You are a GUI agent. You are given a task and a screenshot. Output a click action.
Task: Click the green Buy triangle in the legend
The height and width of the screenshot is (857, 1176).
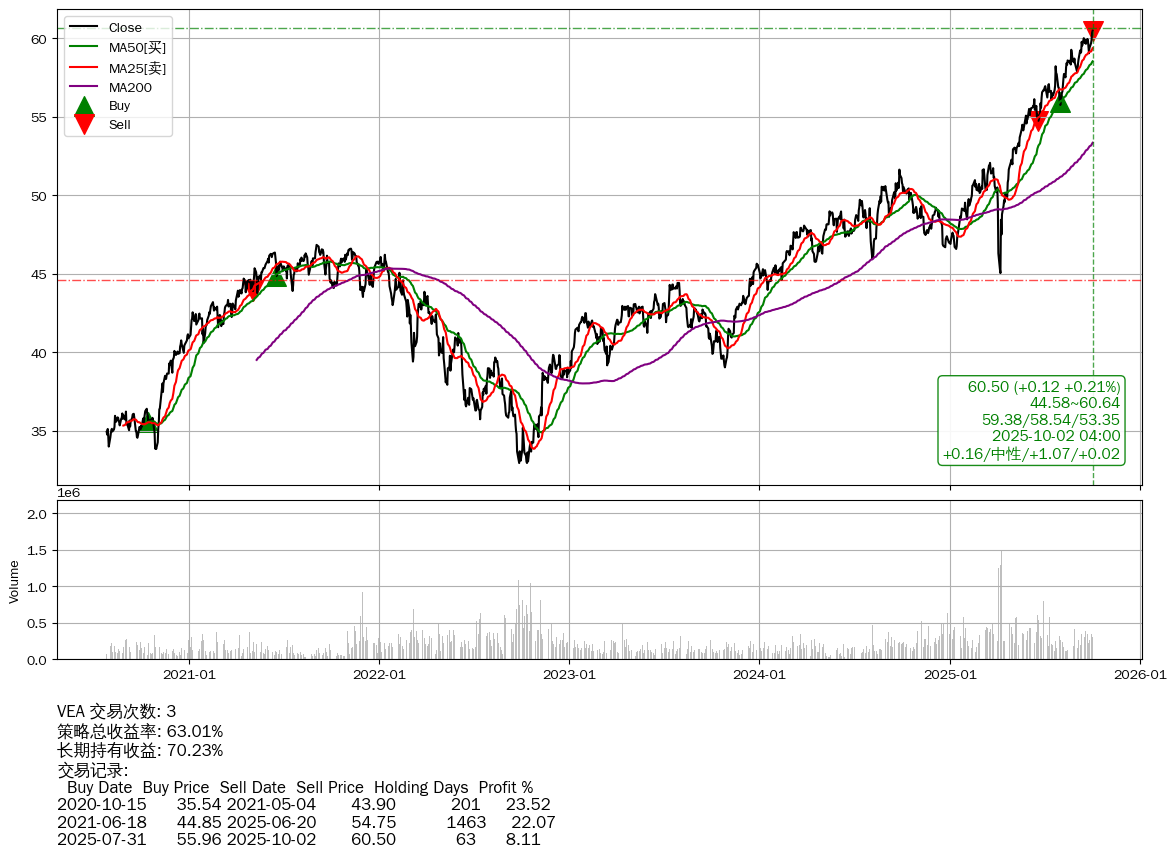(x=85, y=106)
